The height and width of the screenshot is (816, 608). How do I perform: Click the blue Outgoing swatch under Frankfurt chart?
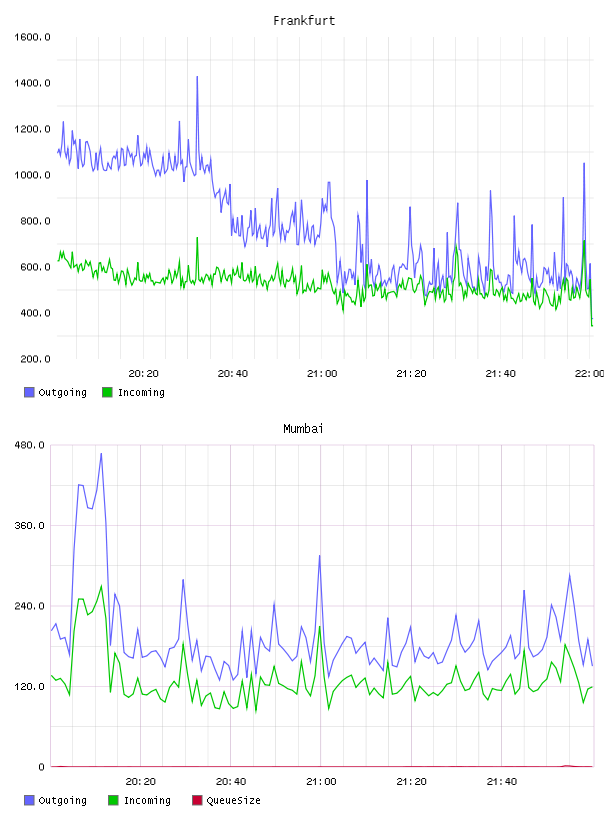29,392
